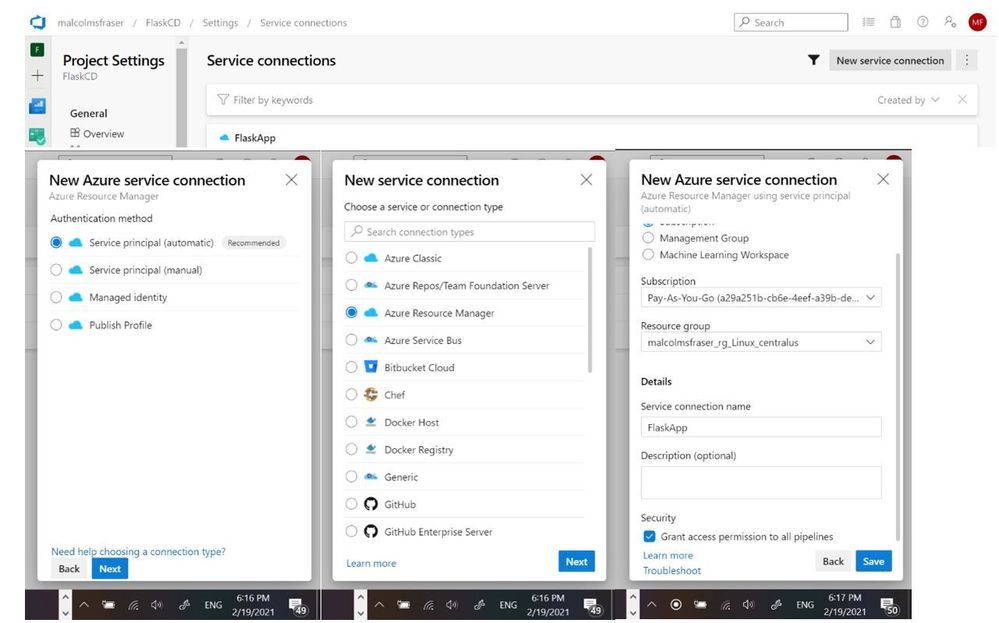Viewport: 999px width, 623px height.
Task: Click the filter funnel icon beside New service connection
Action: [x=814, y=60]
